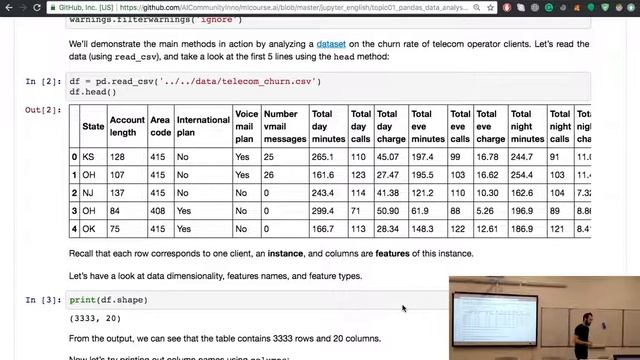640x360 pixels.
Task: Click the 'In [3]:' cell prompt
Action: click(x=43, y=300)
